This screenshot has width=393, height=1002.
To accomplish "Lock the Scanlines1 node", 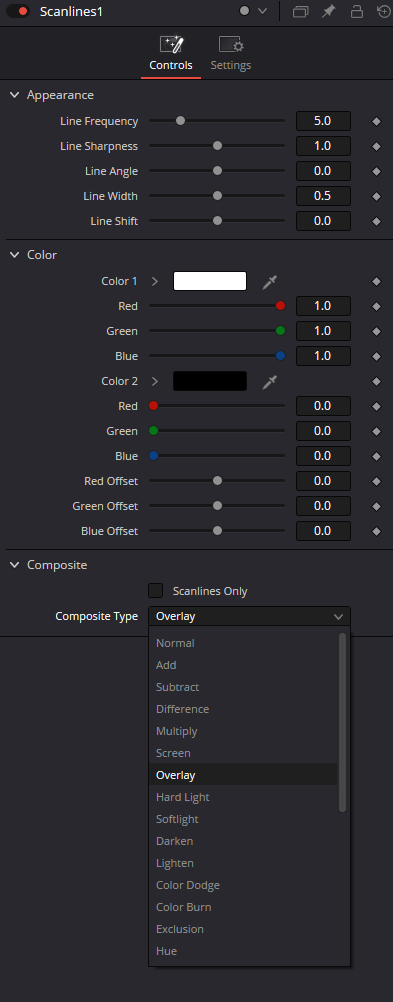I will tap(357, 12).
